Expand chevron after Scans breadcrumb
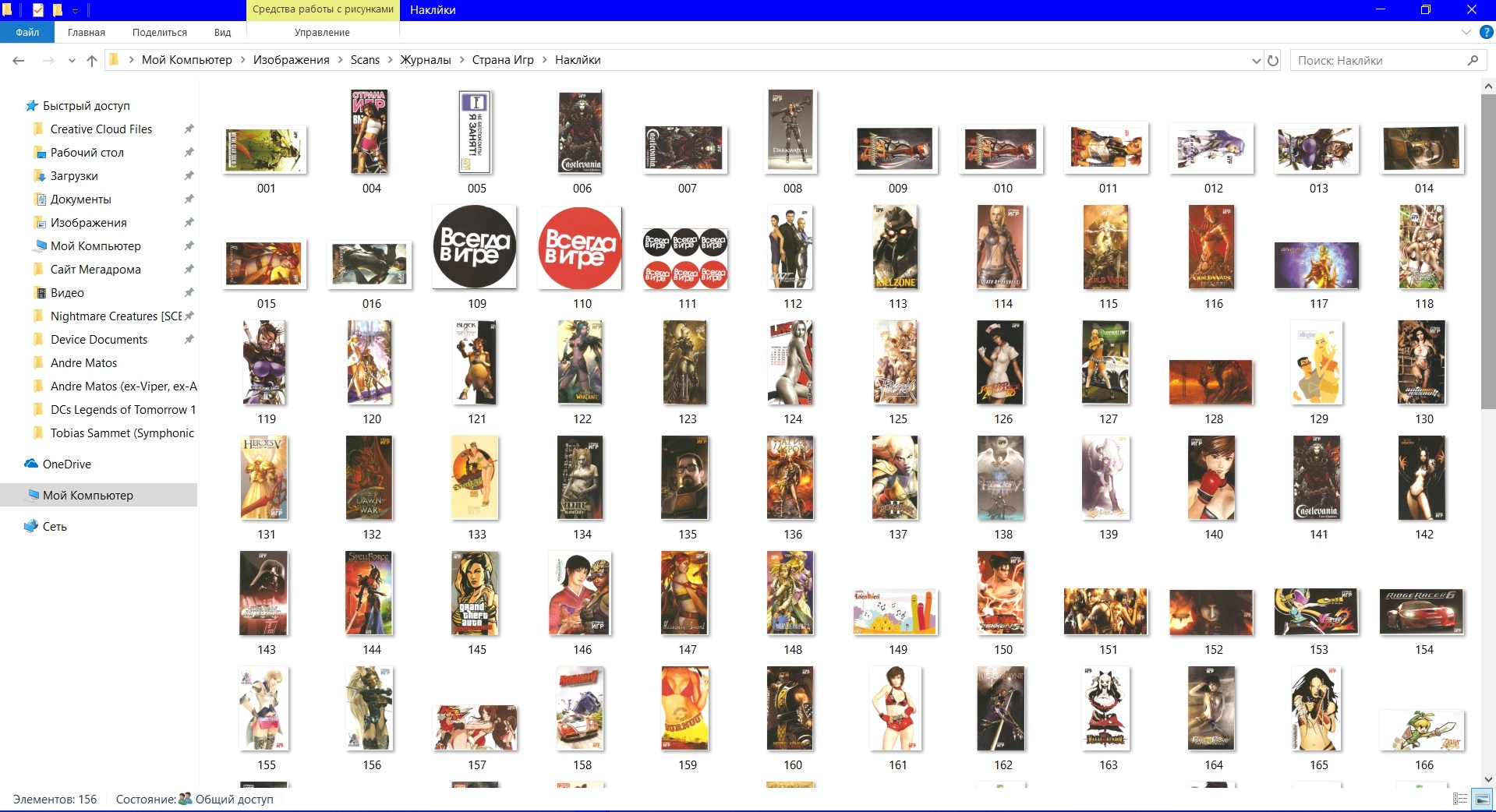The width and height of the screenshot is (1496, 812). 390,60
